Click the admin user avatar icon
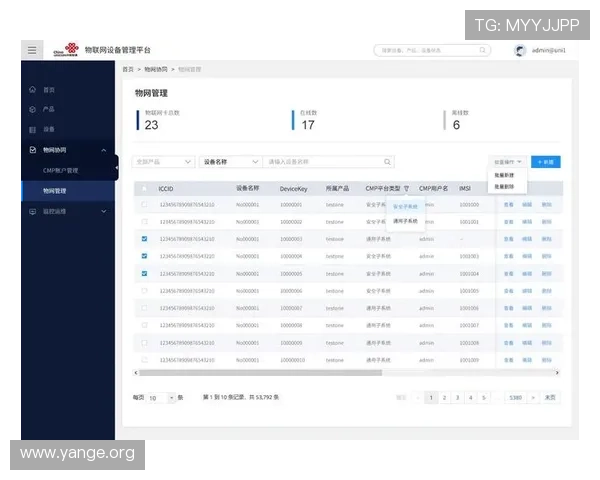 click(520, 50)
